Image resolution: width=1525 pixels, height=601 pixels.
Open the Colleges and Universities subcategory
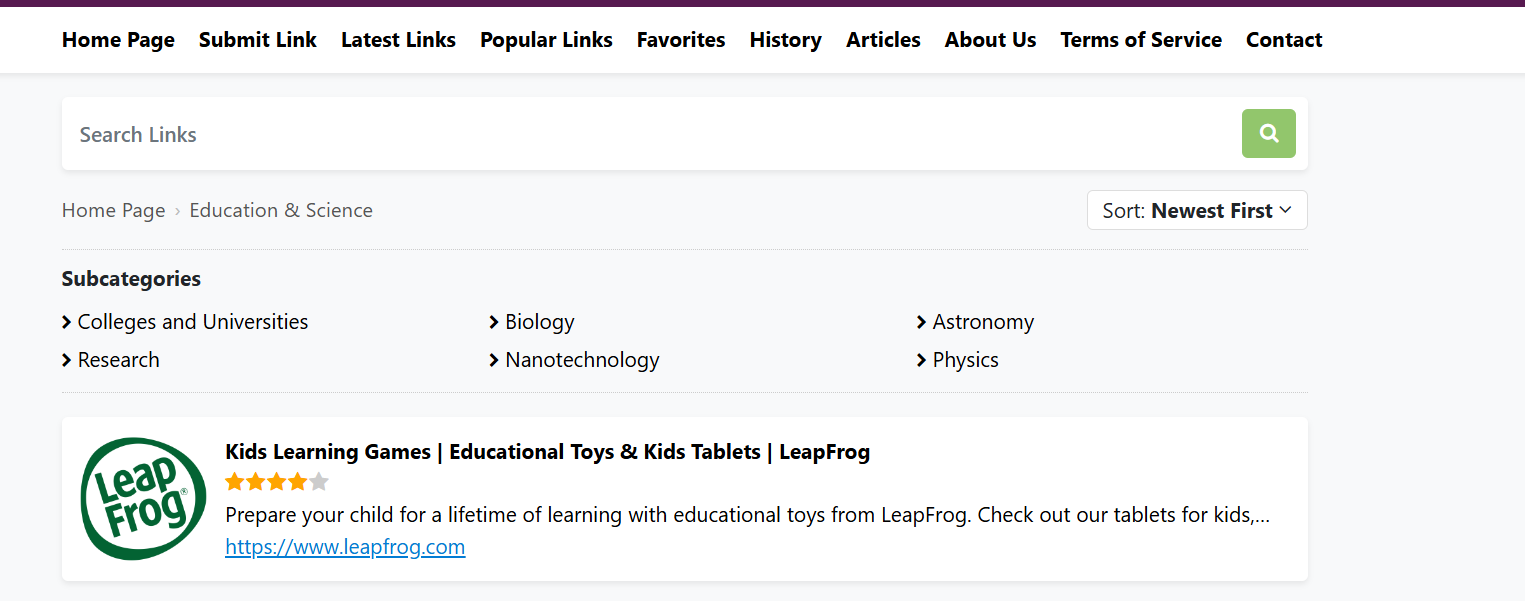pos(192,322)
